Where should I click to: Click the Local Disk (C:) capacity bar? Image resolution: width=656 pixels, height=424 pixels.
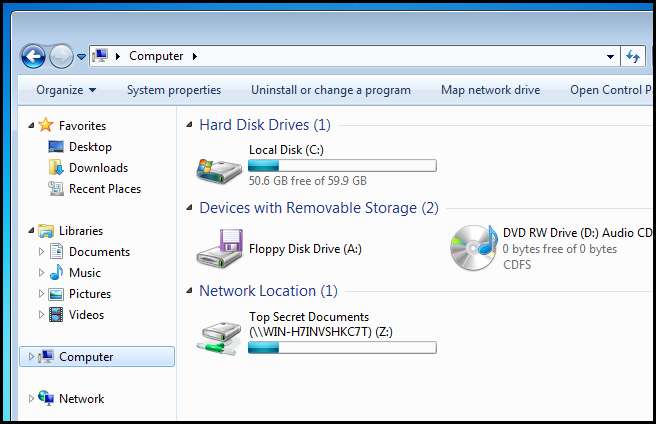click(342, 166)
